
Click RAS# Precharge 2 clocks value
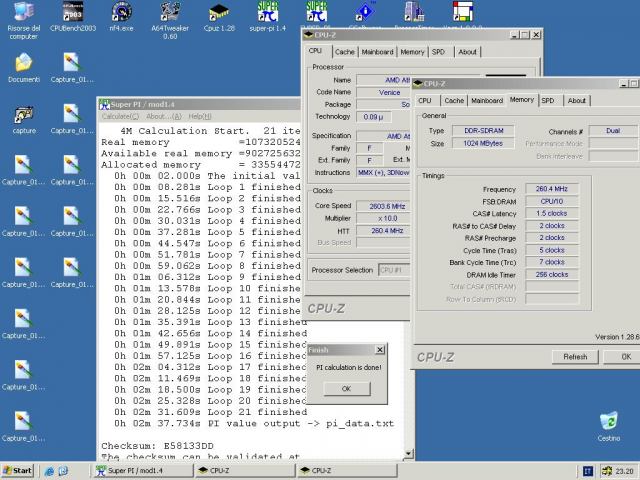(x=552, y=238)
